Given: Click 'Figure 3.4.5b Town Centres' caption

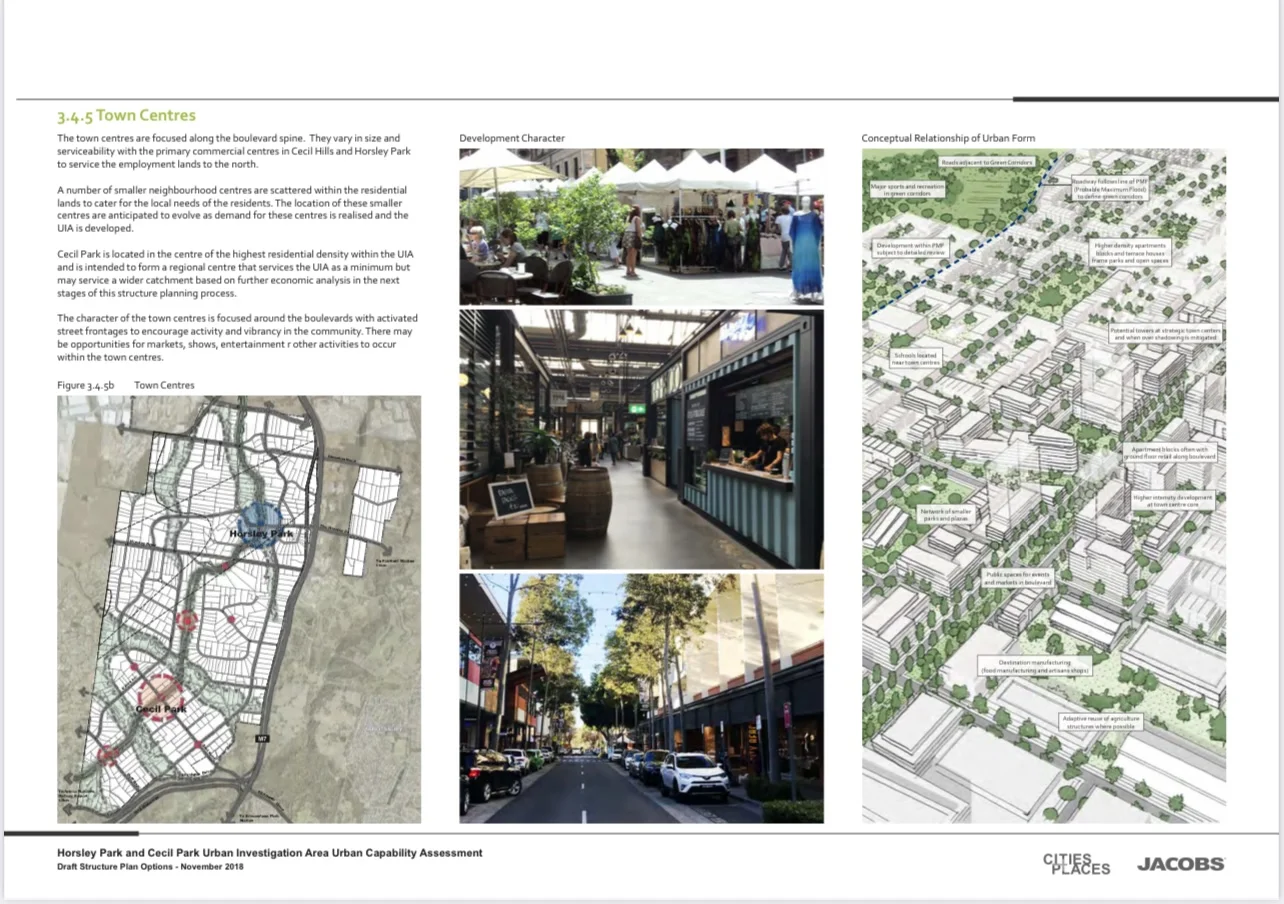Looking at the screenshot, I should (x=126, y=385).
